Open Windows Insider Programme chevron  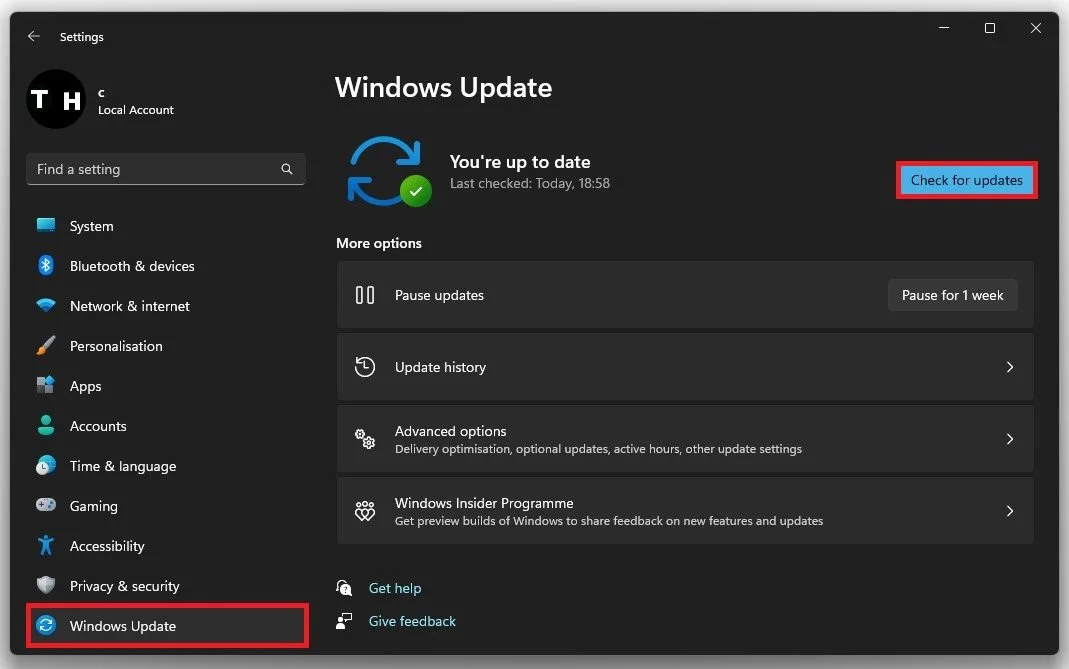(x=1010, y=511)
